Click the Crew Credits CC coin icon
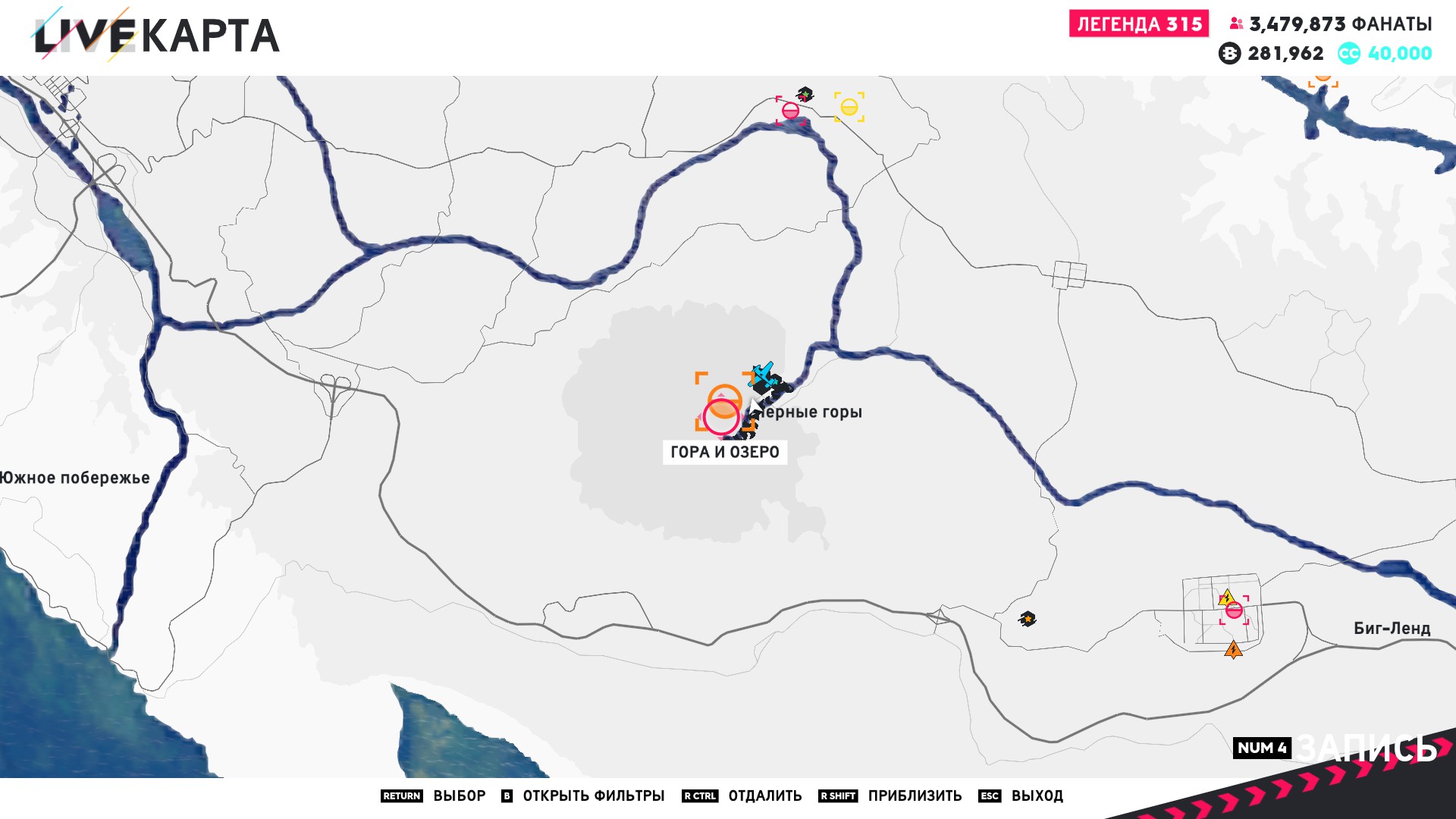1456x819 pixels. click(x=1348, y=53)
